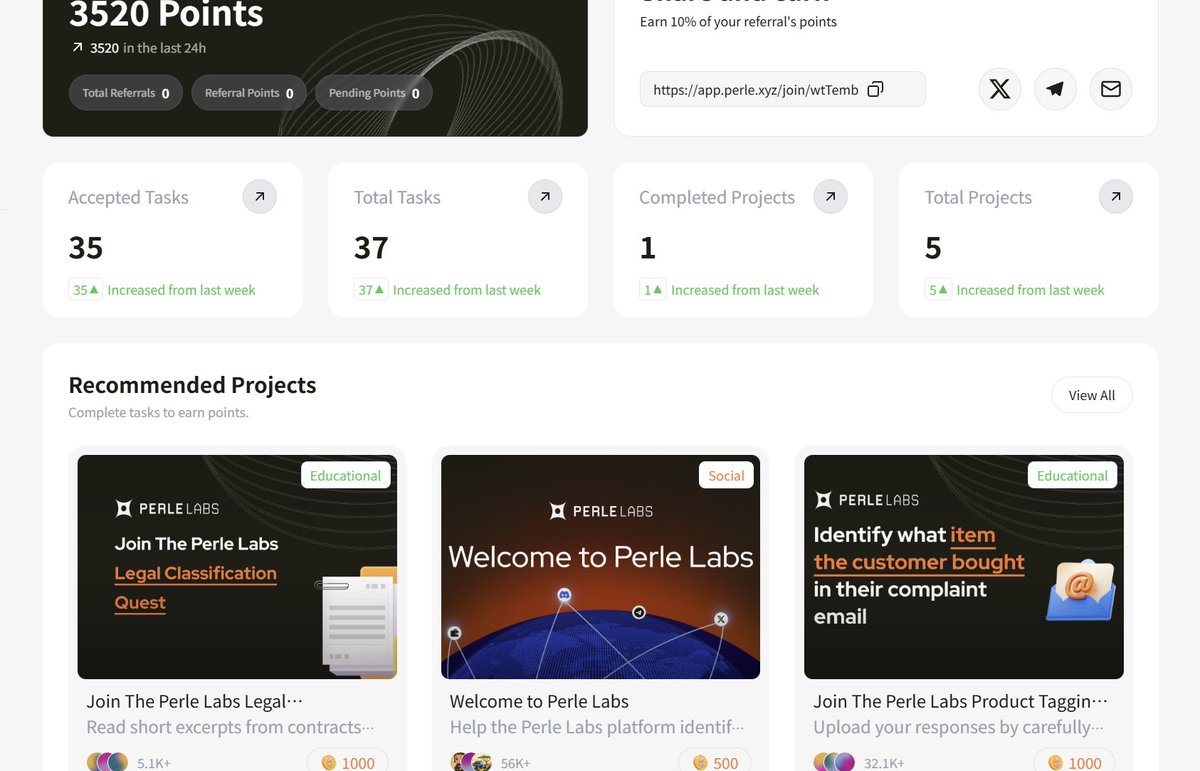
Task: Select the referral URL field
Action: 783,89
